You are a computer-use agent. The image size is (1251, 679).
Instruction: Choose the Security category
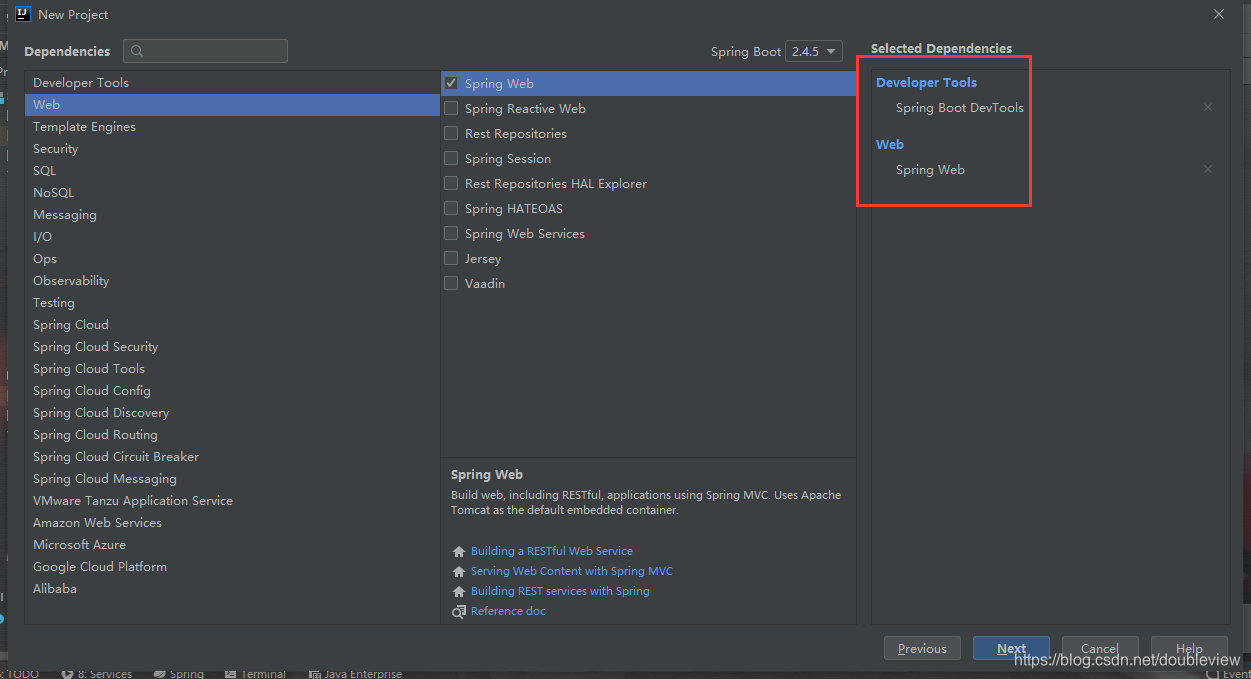232,149
